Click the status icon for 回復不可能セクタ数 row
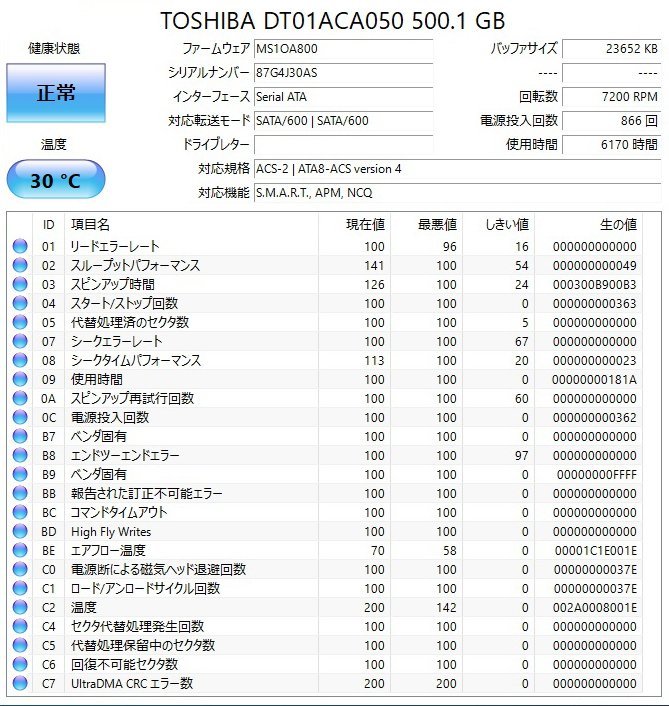669x706 pixels. point(20,664)
